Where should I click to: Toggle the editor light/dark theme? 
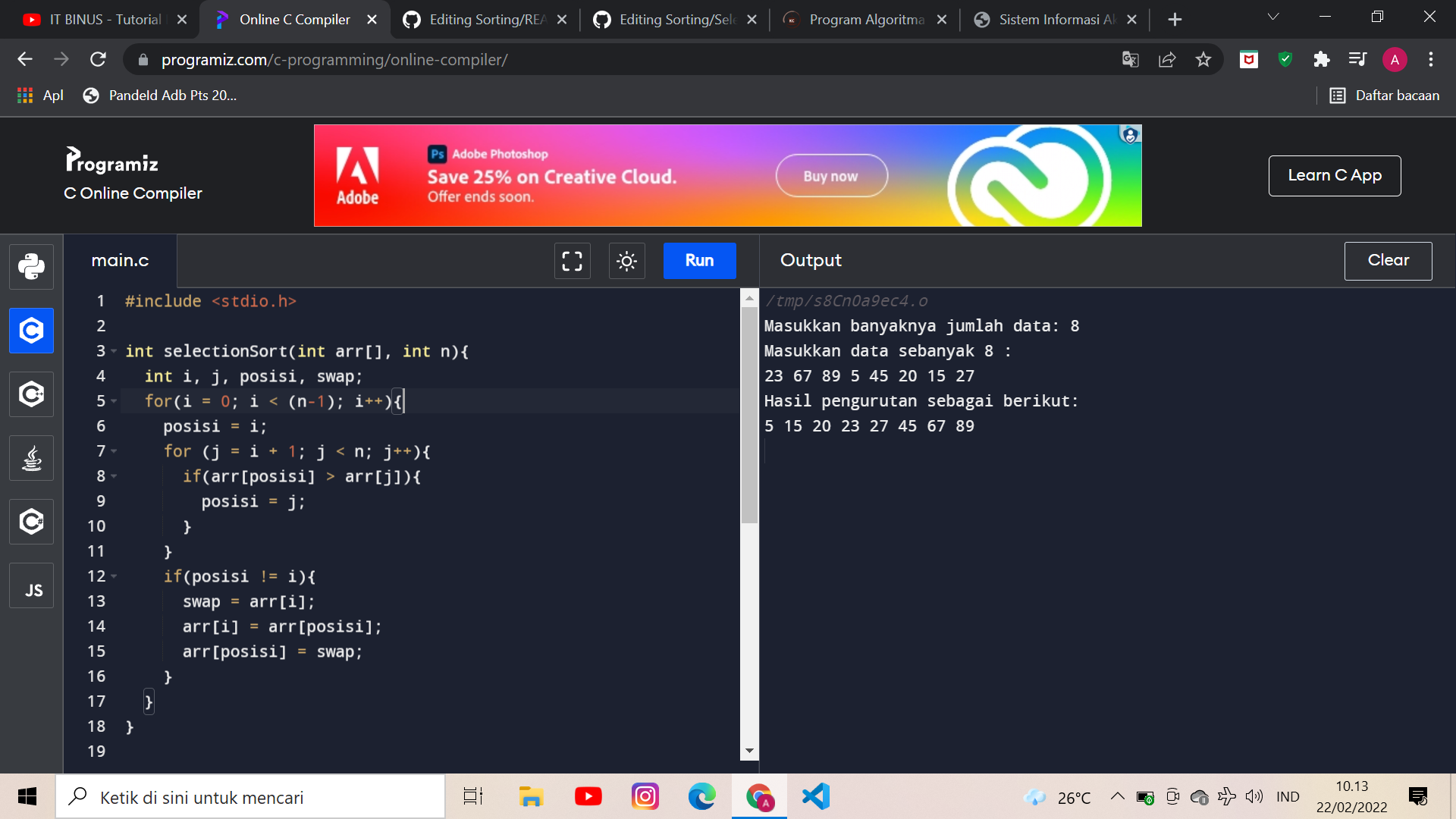click(626, 261)
